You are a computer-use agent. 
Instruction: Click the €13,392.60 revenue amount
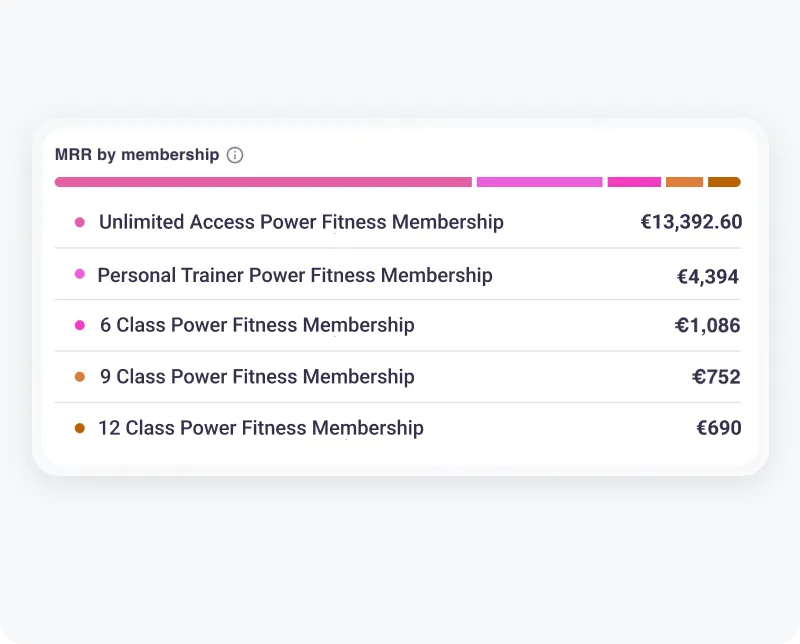click(x=691, y=222)
